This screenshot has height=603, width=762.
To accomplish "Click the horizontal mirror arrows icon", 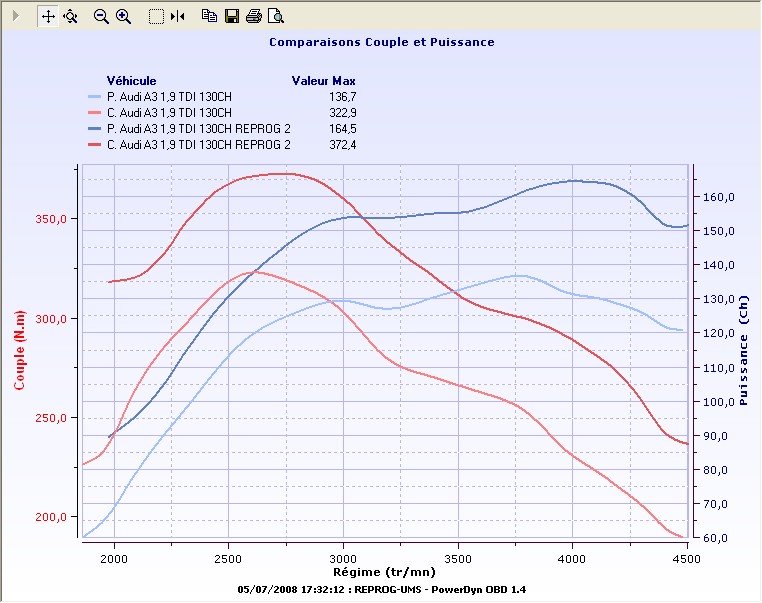I will tap(178, 16).
